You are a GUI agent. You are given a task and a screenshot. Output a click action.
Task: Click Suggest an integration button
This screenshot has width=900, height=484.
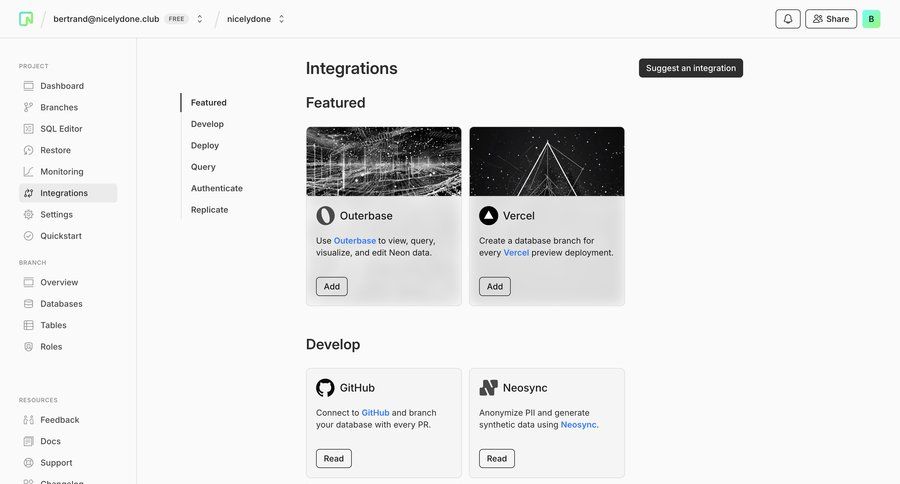(x=690, y=68)
